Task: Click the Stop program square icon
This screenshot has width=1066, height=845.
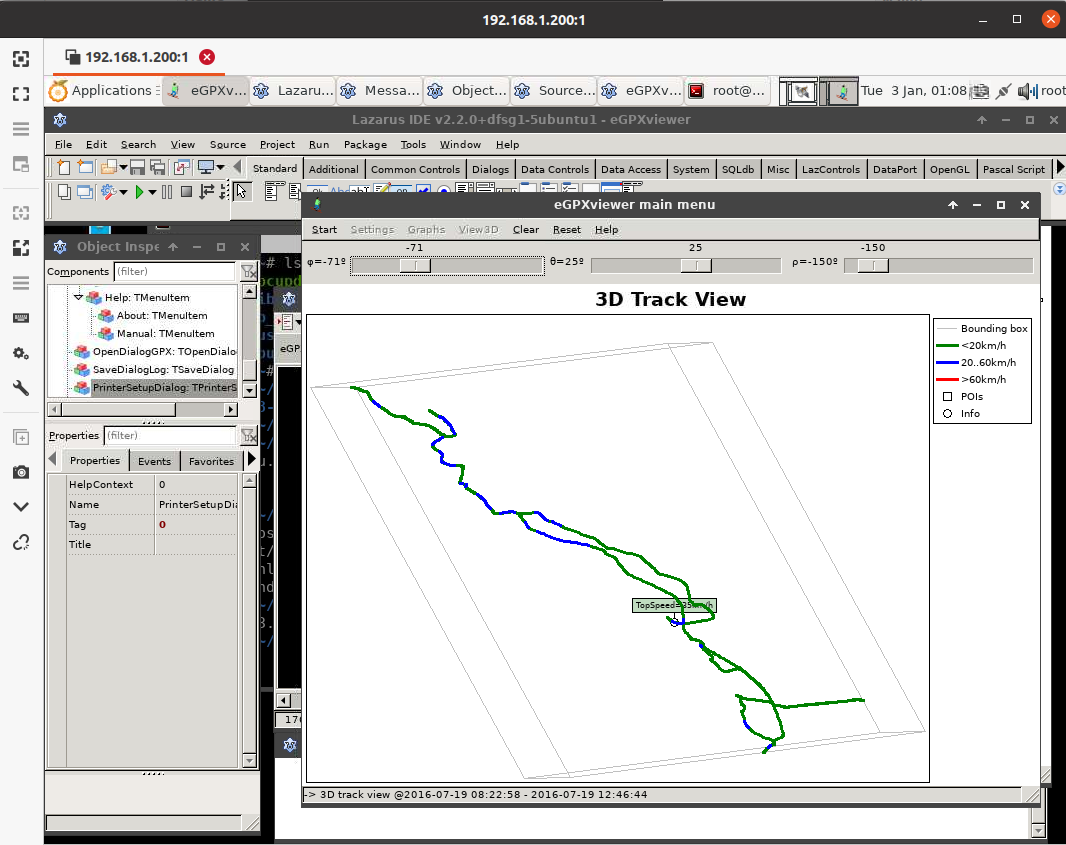Action: coord(186,192)
